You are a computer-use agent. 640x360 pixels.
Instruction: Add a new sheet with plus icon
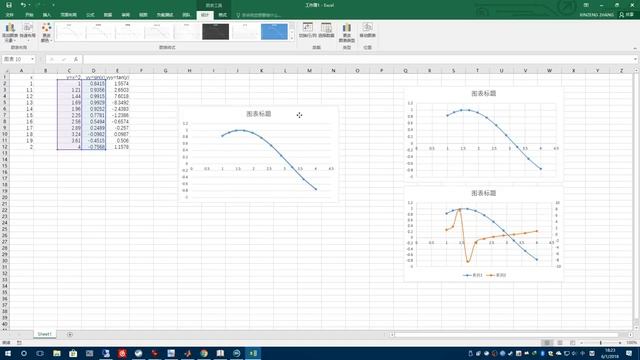[70, 334]
